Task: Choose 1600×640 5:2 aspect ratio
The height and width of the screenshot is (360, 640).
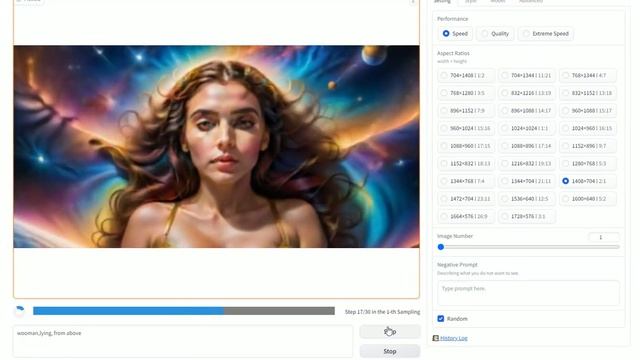Action: [587, 199]
